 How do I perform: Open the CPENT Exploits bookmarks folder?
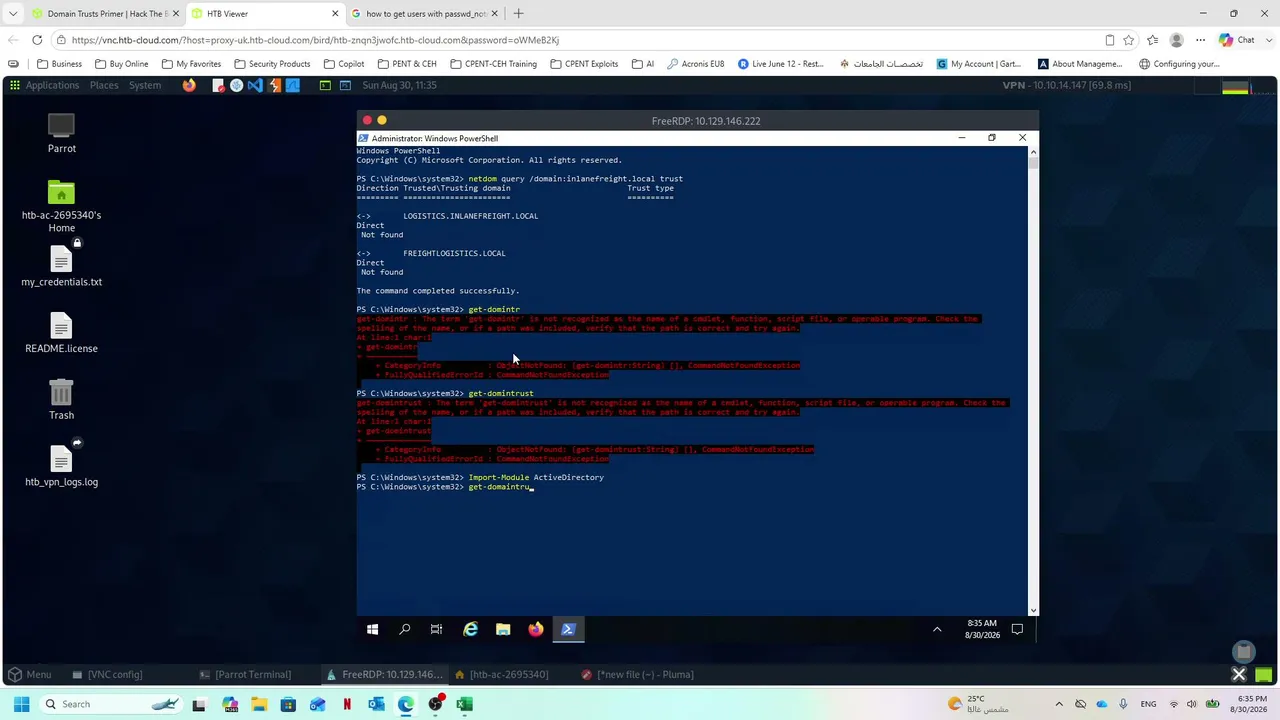pos(584,64)
